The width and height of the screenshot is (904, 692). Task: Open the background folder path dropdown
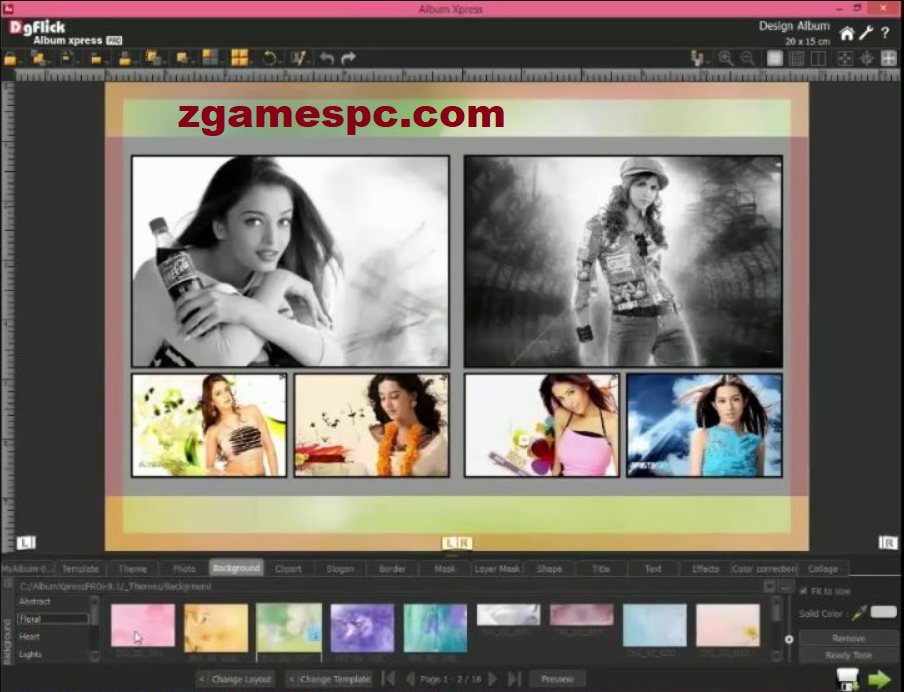tap(769, 586)
